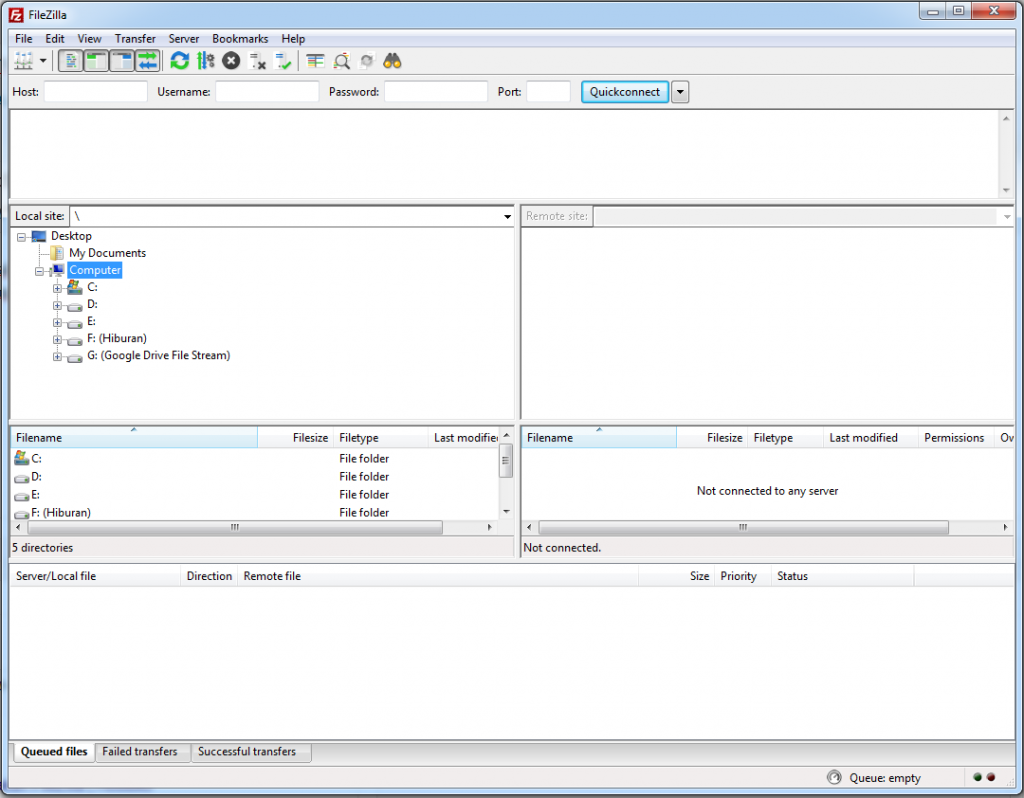Expand the C: drive tree node
The height and width of the screenshot is (798, 1024).
pos(57,288)
